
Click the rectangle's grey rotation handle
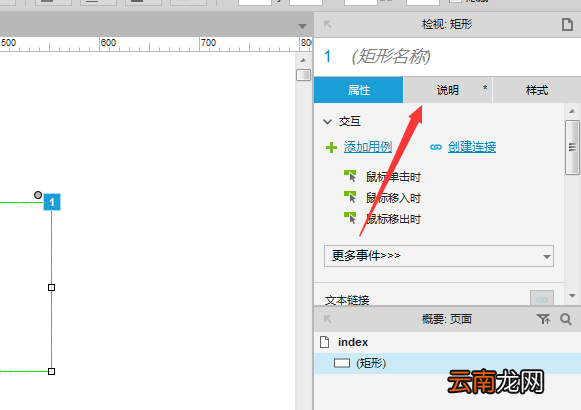click(38, 195)
